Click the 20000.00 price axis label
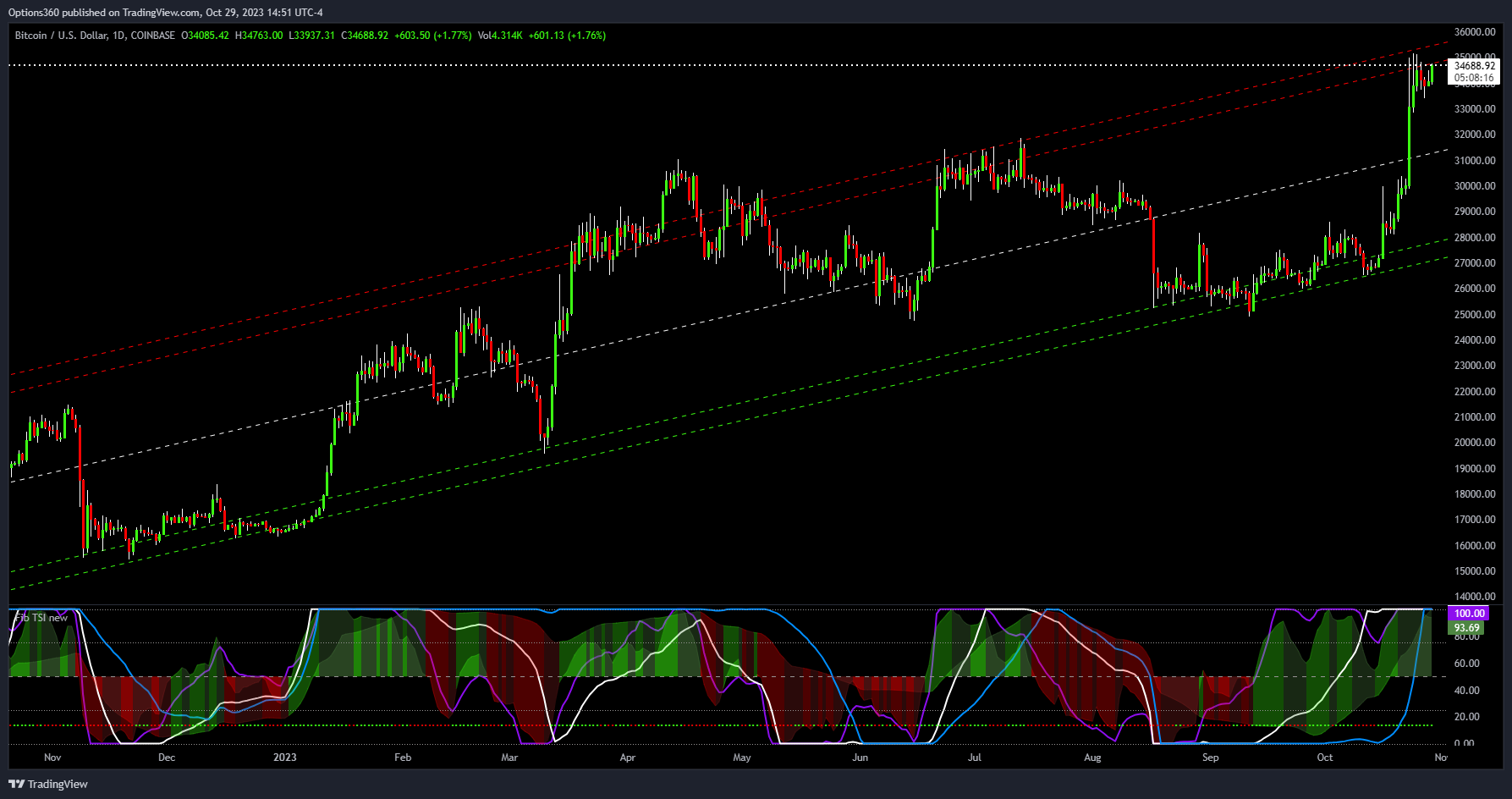The width and height of the screenshot is (1512, 799). tap(1475, 443)
